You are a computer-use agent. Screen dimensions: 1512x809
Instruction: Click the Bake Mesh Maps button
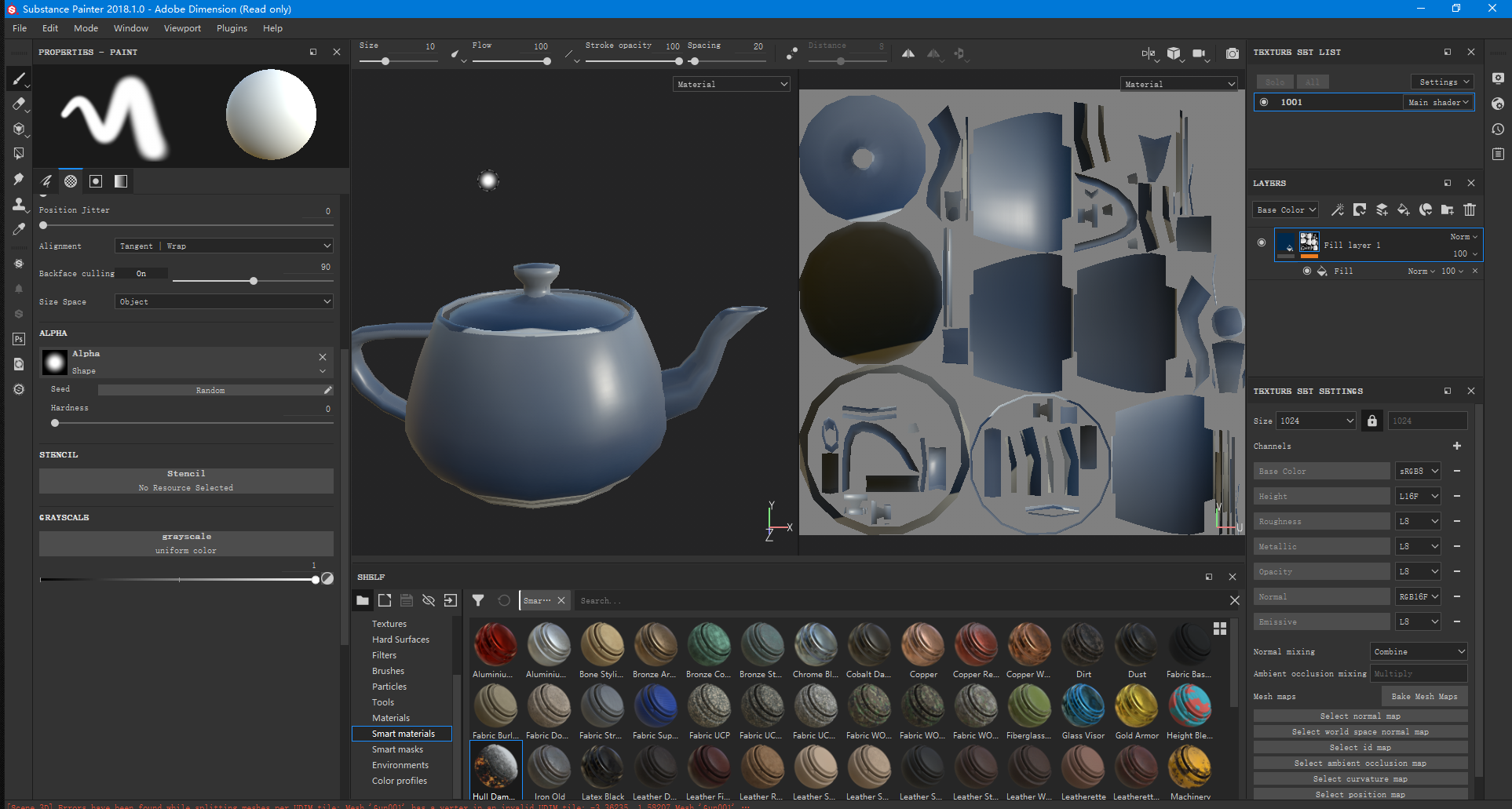click(x=1424, y=696)
